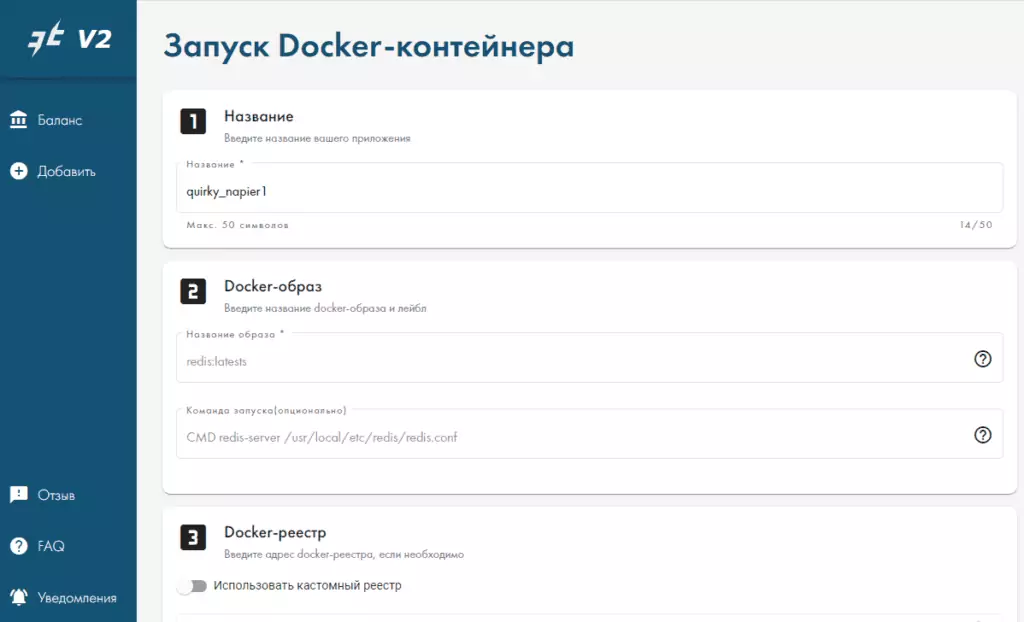The width and height of the screenshot is (1024, 622).
Task: Click the Макс. 50 символов hint
Action: point(237,225)
